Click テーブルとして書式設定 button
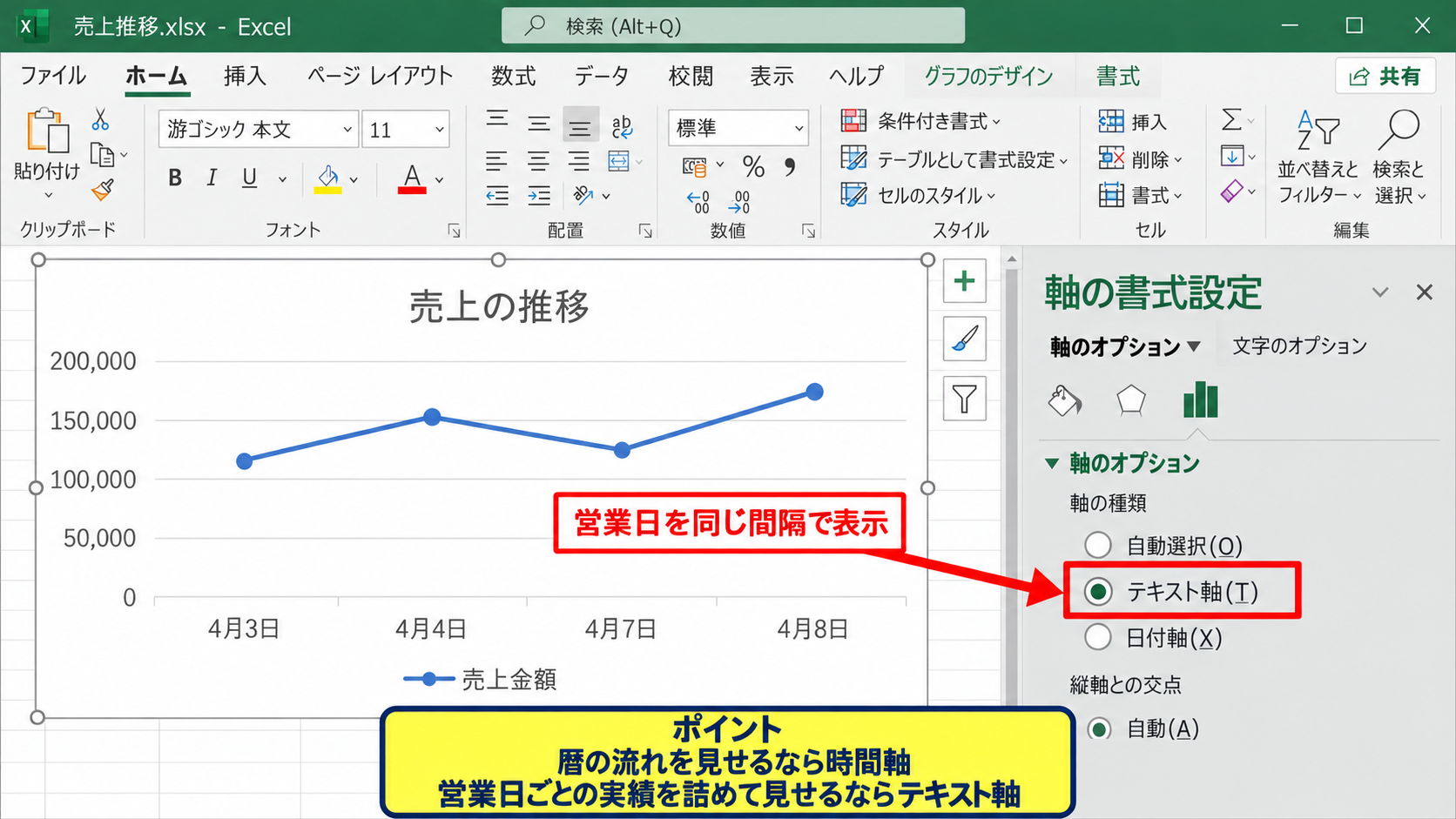 click(954, 159)
